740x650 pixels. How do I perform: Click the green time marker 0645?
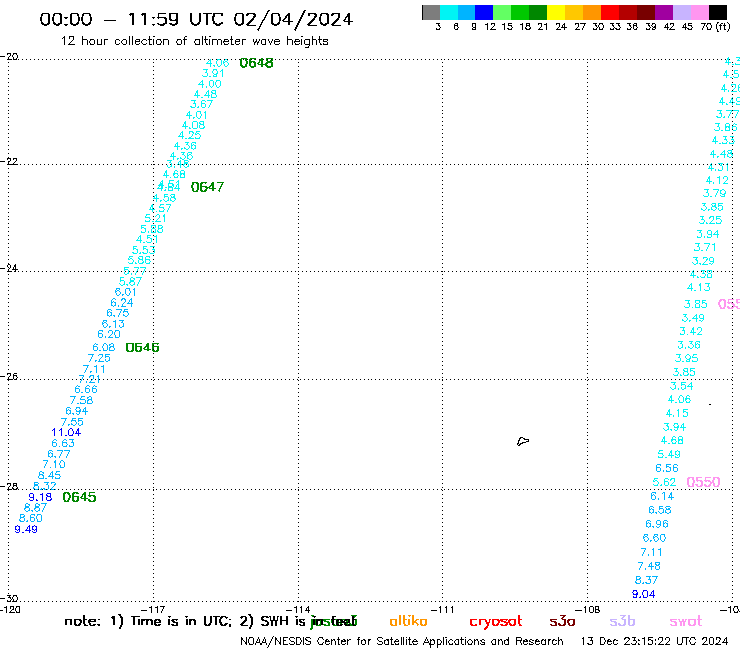point(79,497)
